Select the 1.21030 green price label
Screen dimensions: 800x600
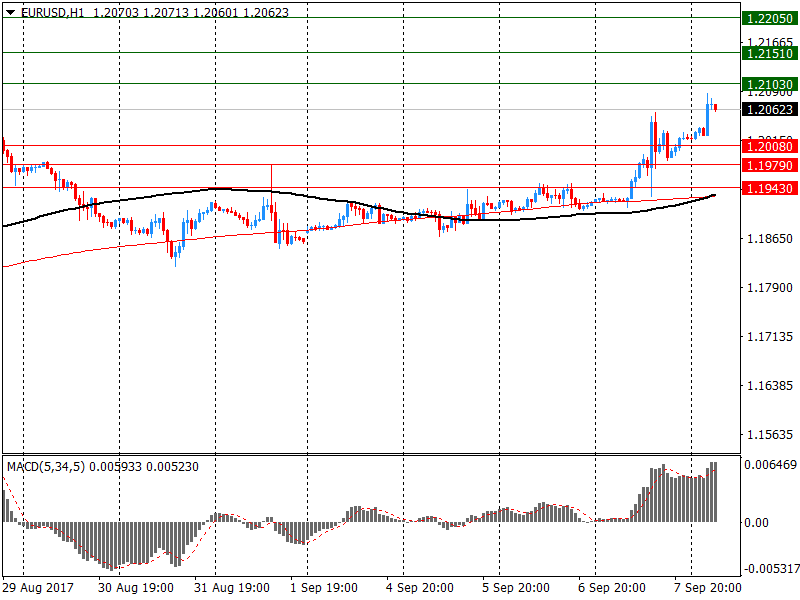point(769,84)
